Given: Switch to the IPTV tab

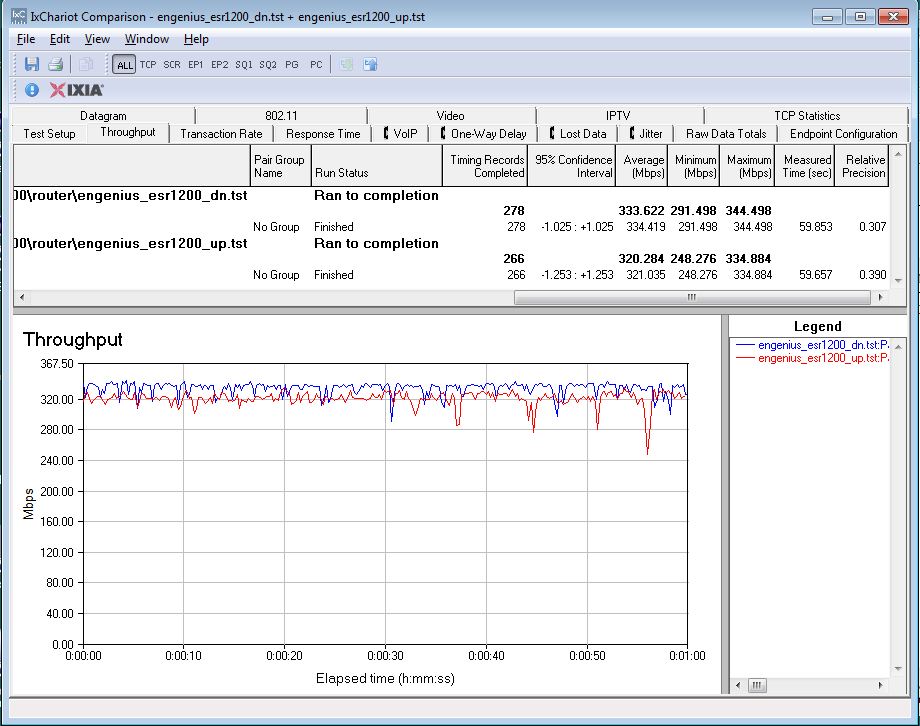Looking at the screenshot, I should [618, 116].
